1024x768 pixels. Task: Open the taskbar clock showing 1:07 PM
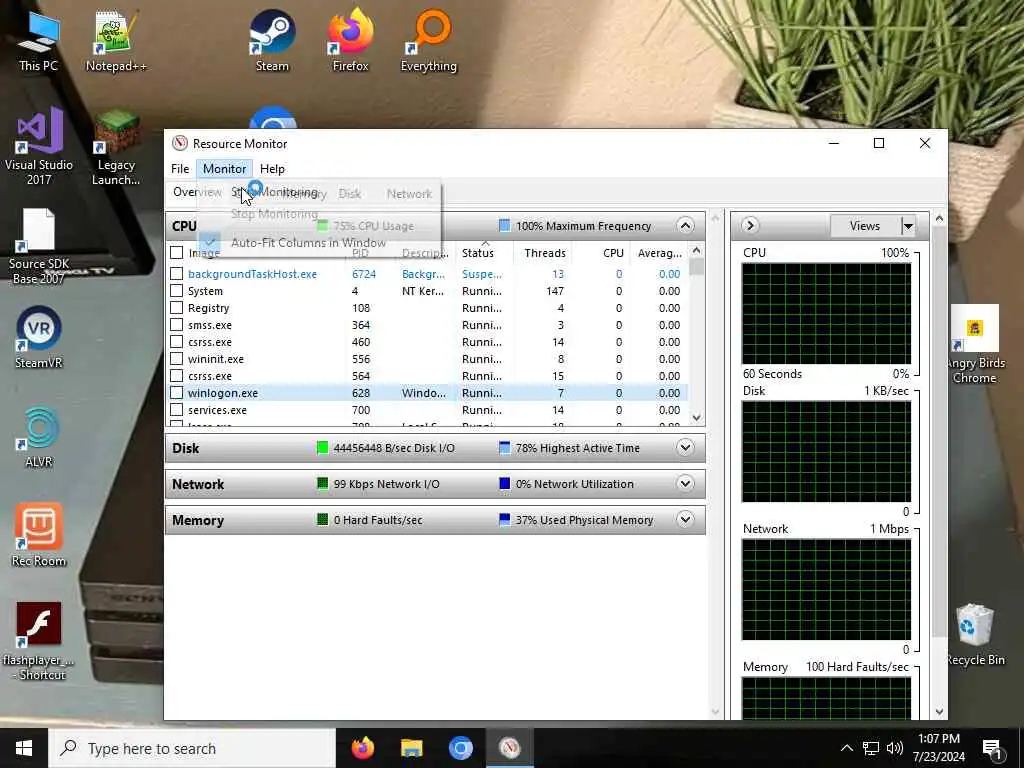pyautogui.click(x=938, y=748)
